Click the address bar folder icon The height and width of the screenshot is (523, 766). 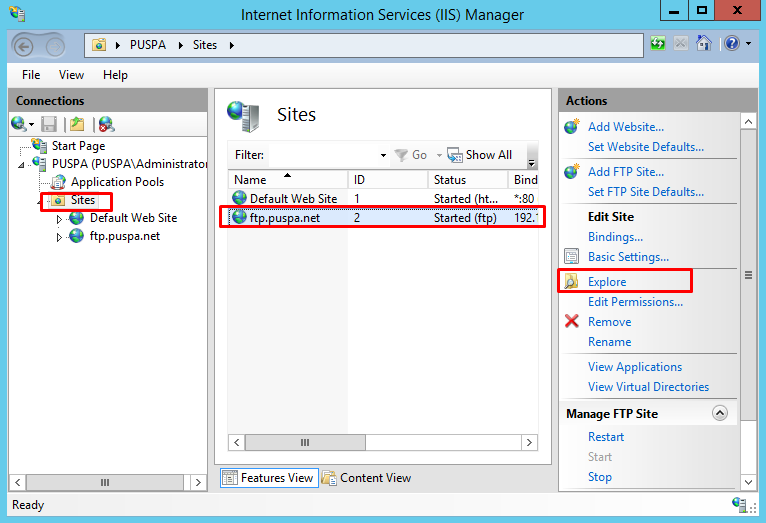click(x=99, y=45)
